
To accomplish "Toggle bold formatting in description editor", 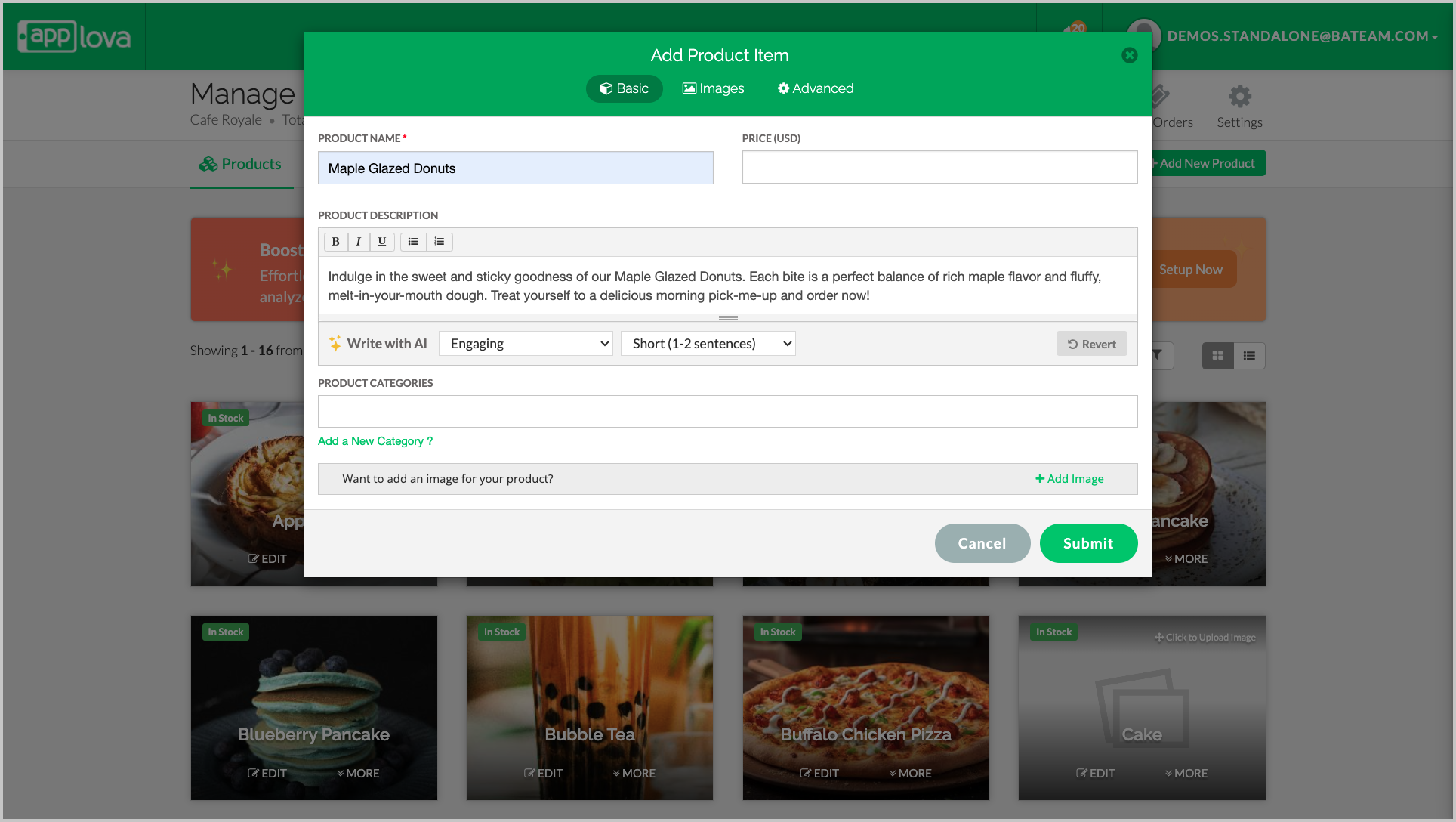I will tap(335, 242).
